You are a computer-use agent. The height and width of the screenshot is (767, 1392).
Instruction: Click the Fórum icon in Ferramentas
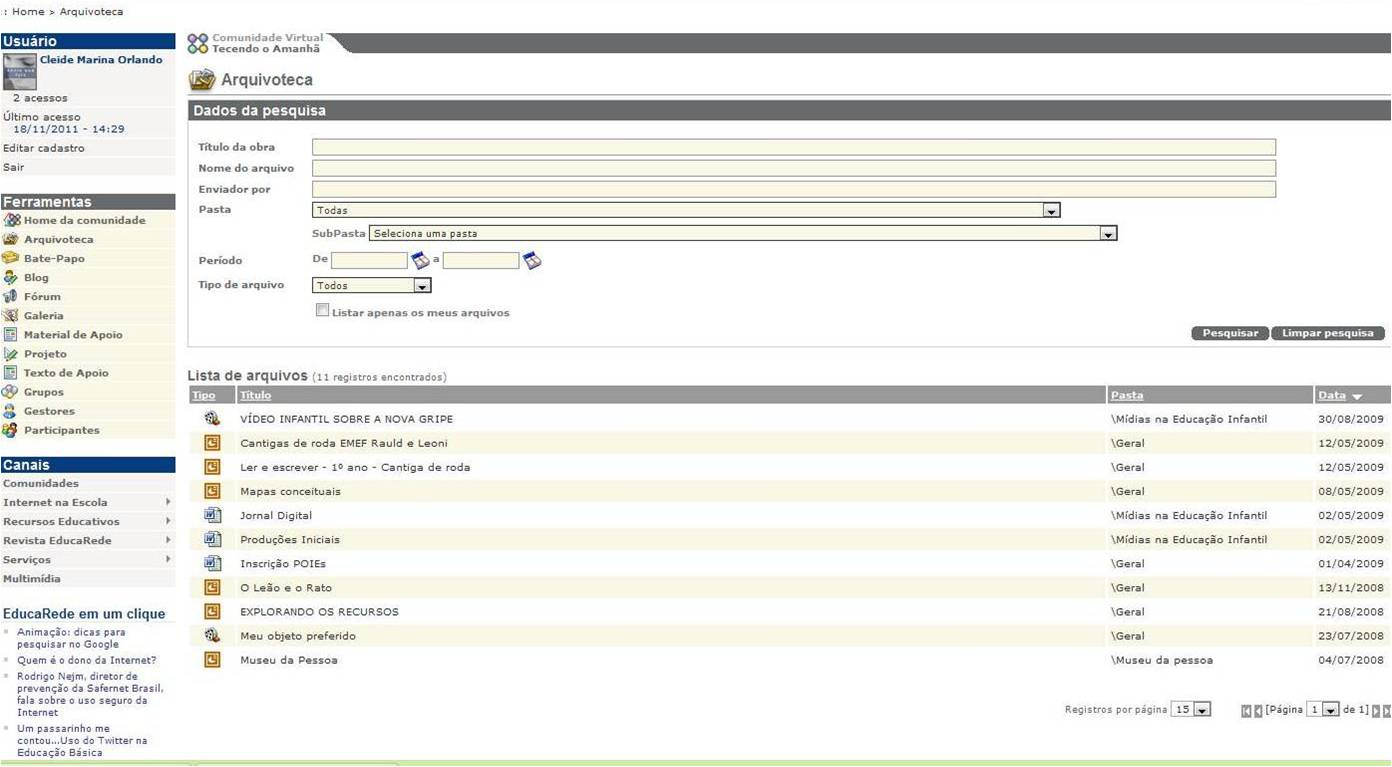11,297
